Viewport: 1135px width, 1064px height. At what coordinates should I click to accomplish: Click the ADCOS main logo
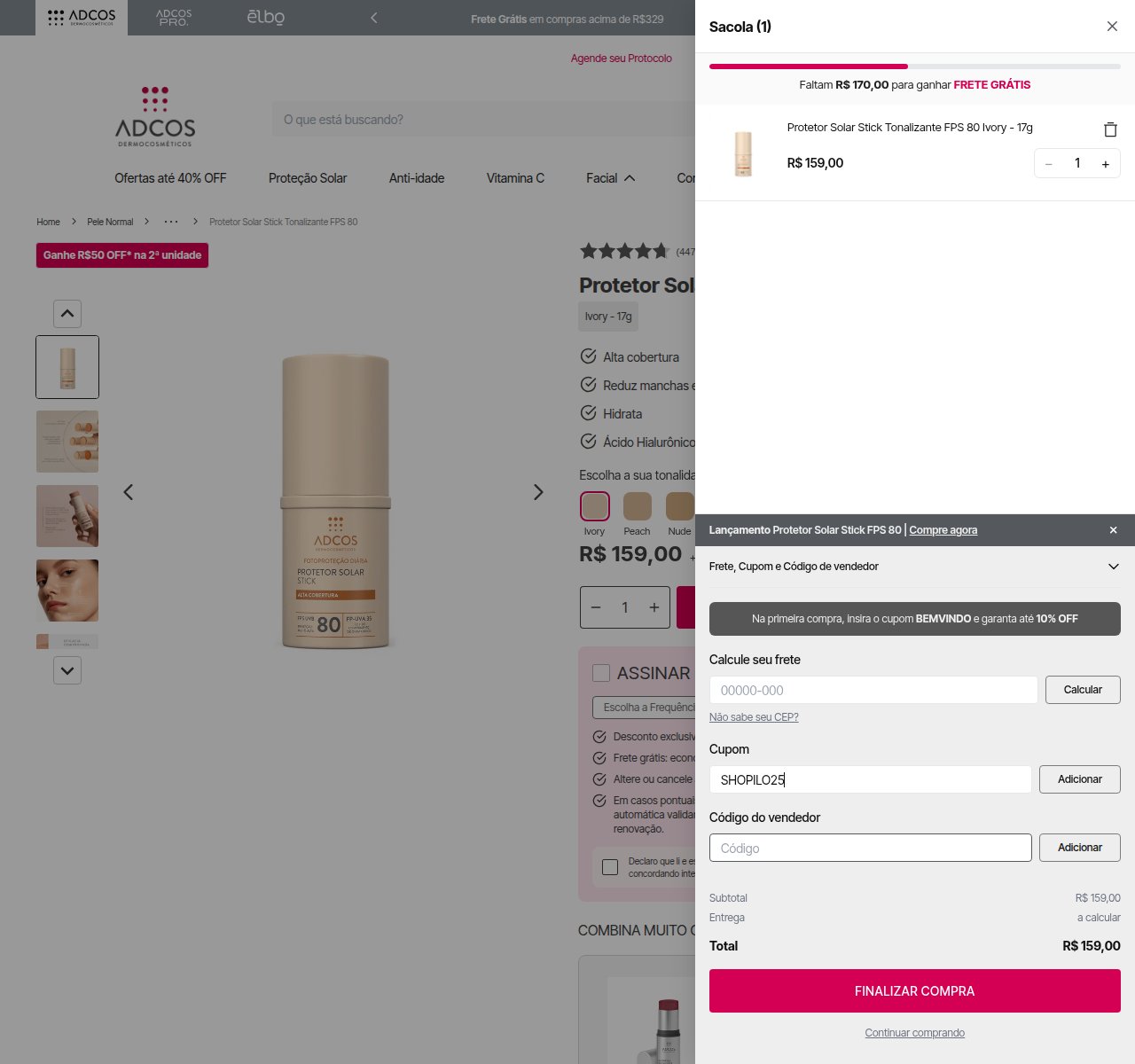tap(155, 116)
